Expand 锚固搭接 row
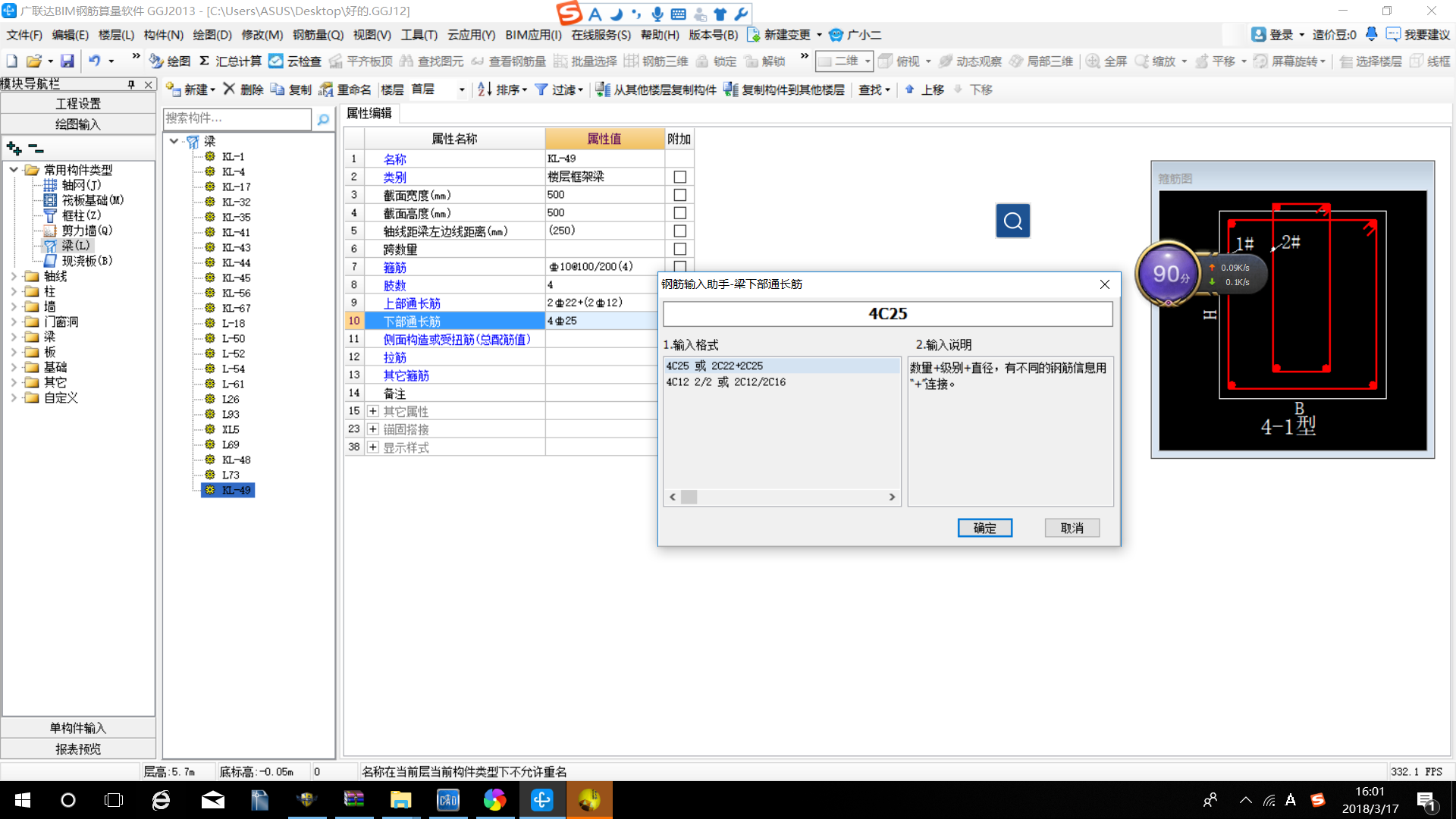The height and width of the screenshot is (819, 1456). [x=373, y=429]
